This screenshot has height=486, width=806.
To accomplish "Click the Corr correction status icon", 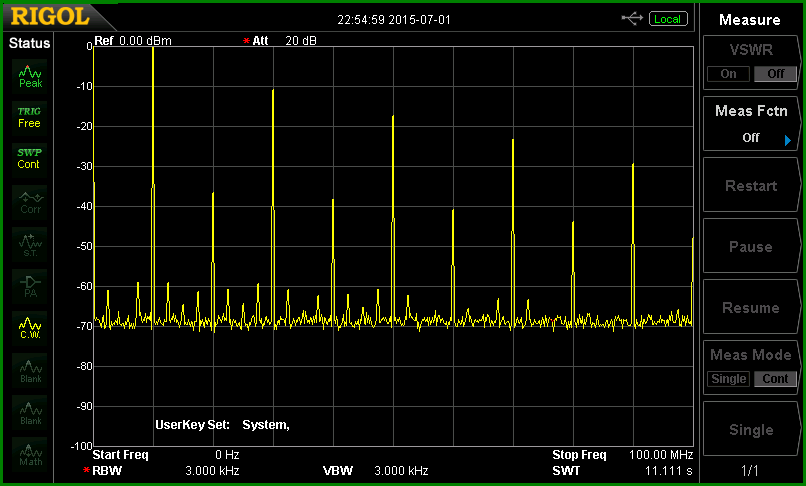I will pyautogui.click(x=30, y=202).
